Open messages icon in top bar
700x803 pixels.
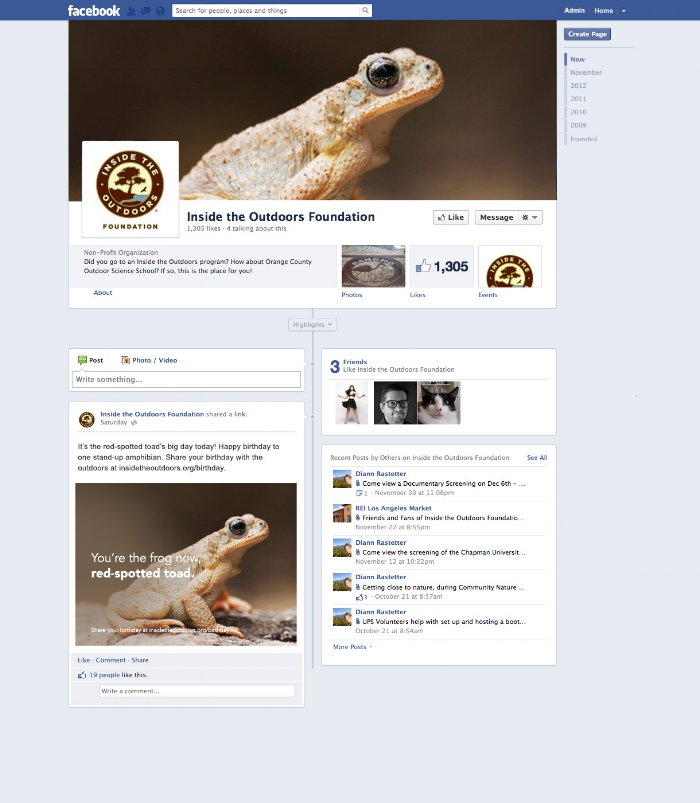(146, 11)
